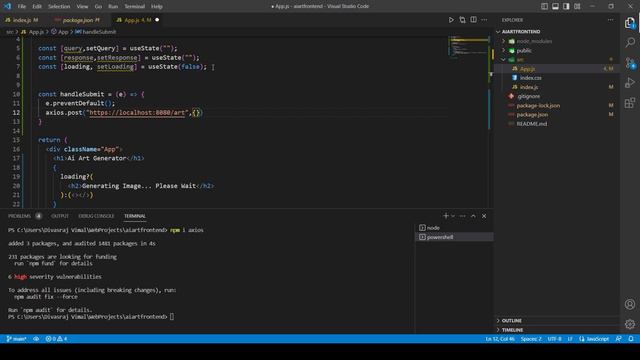Open the View menu
Image resolution: width=640 pixels, height=360 pixels.
(82, 7)
